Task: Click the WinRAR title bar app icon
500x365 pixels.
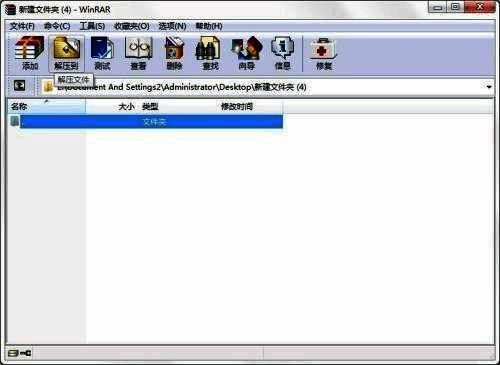Action: (10, 9)
